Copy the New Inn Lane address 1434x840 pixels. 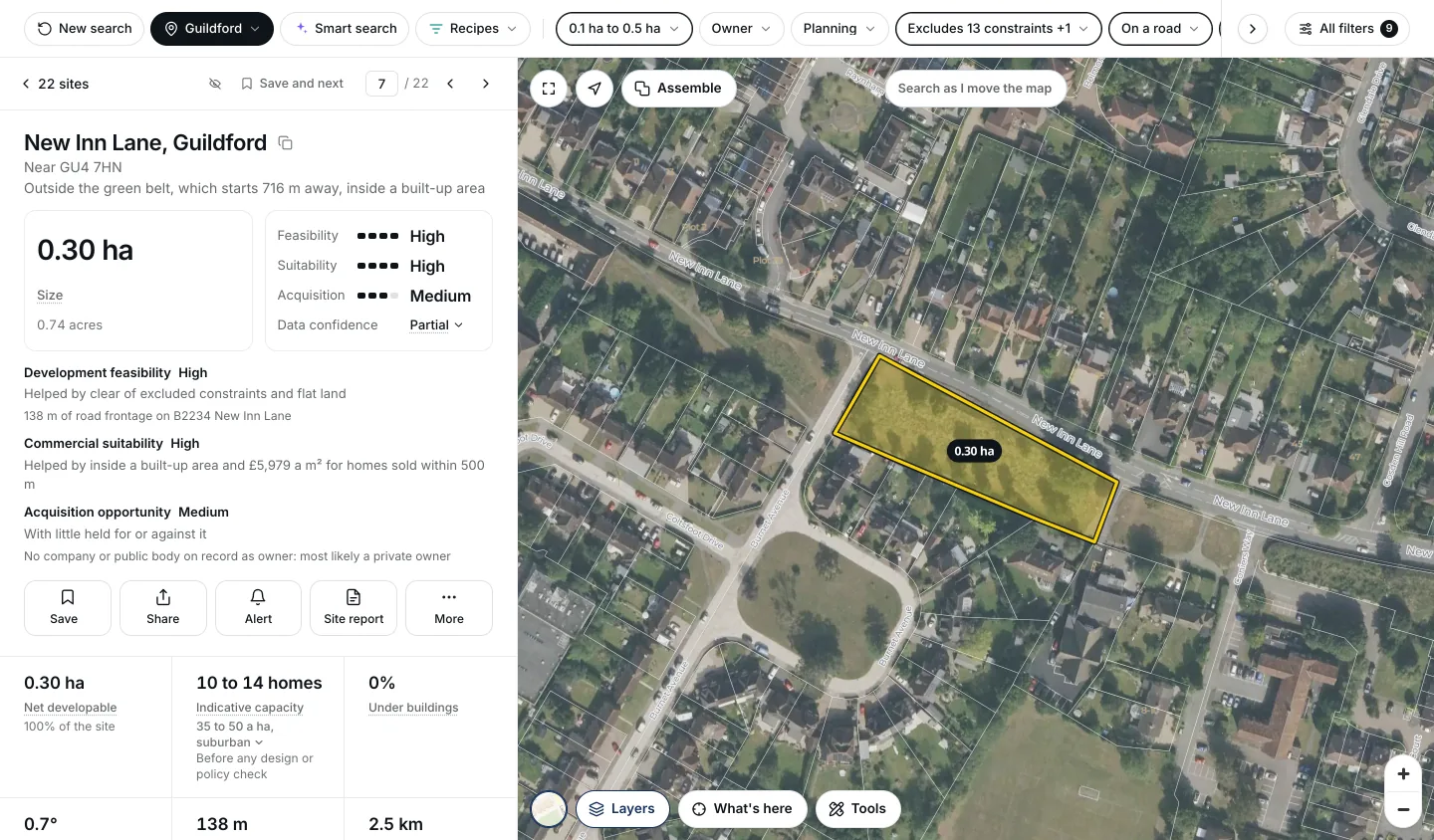pos(286,143)
